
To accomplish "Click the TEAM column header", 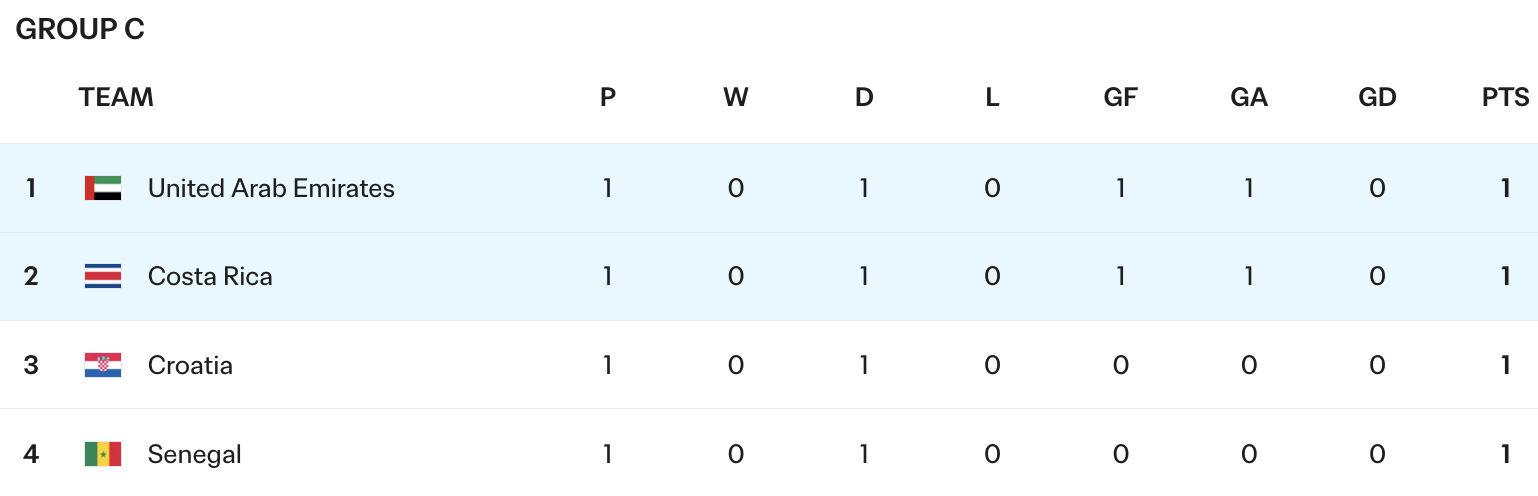I will 116,97.
